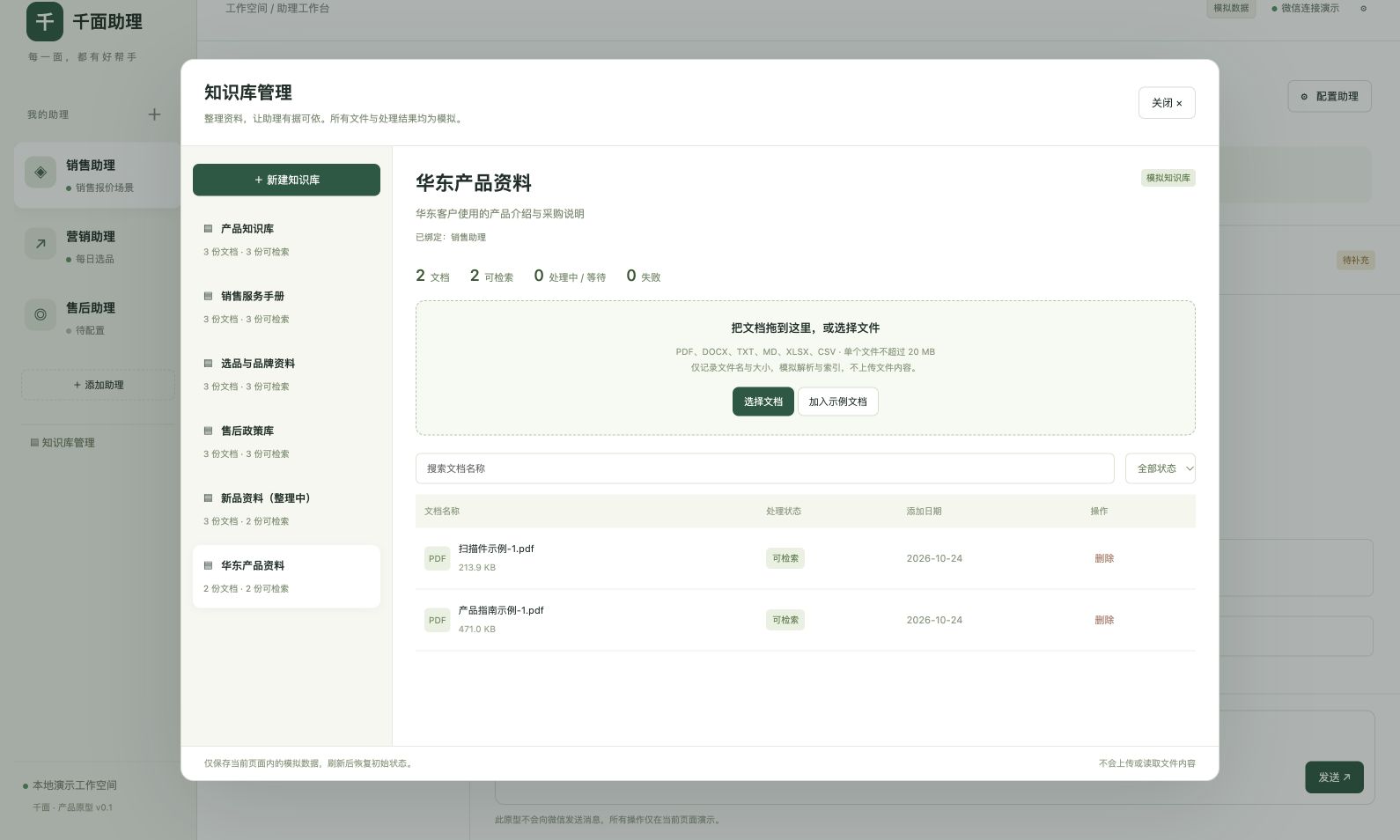The width and height of the screenshot is (1400, 840).
Task: Switch to the 售后政策库 knowledge base
Action: [286, 442]
